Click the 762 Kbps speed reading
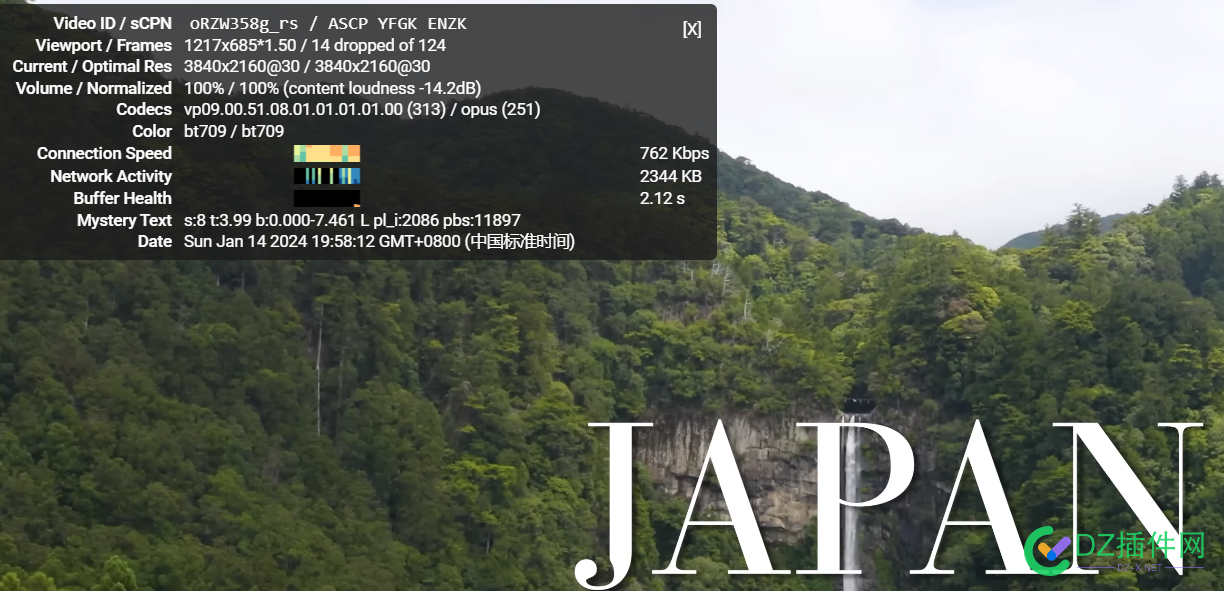 (674, 154)
